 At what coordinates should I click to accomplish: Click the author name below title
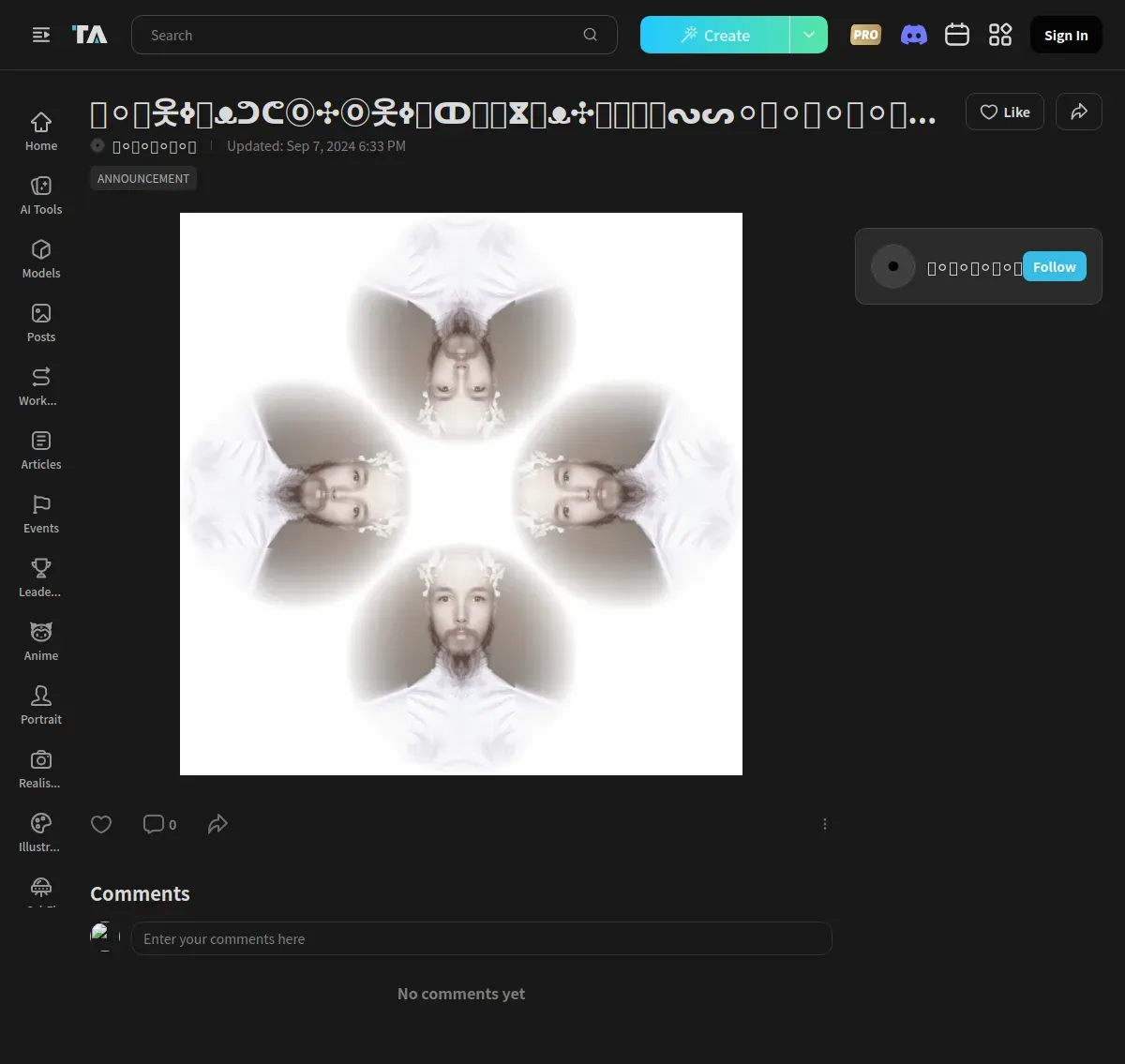click(155, 146)
